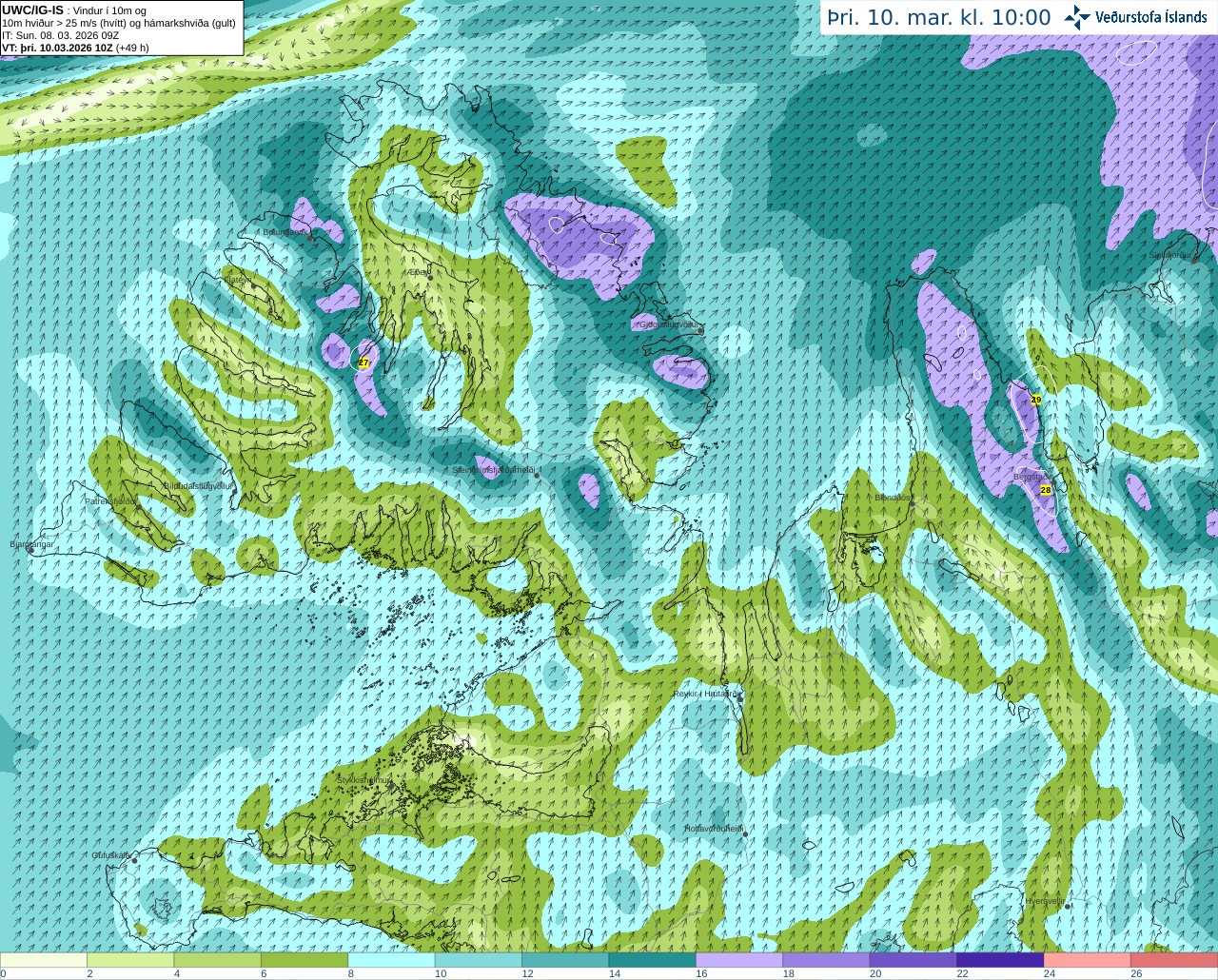The image size is (1218, 980).
Task: Select the Hveravellir station label
Action: pos(1045,901)
